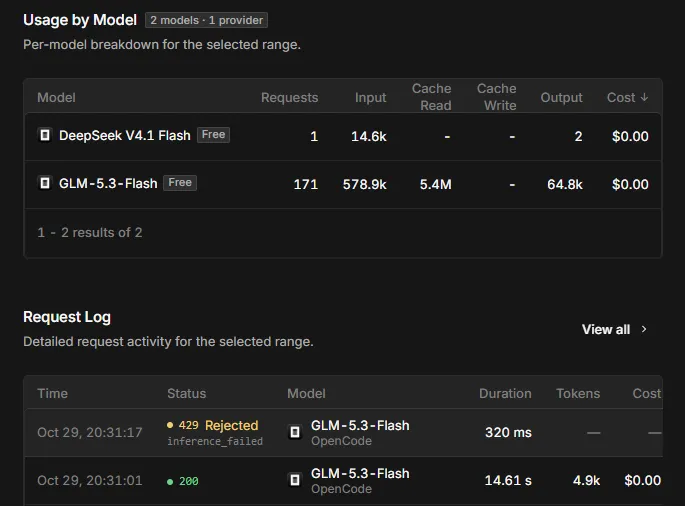Click the Duration column header in Request Log

point(505,393)
